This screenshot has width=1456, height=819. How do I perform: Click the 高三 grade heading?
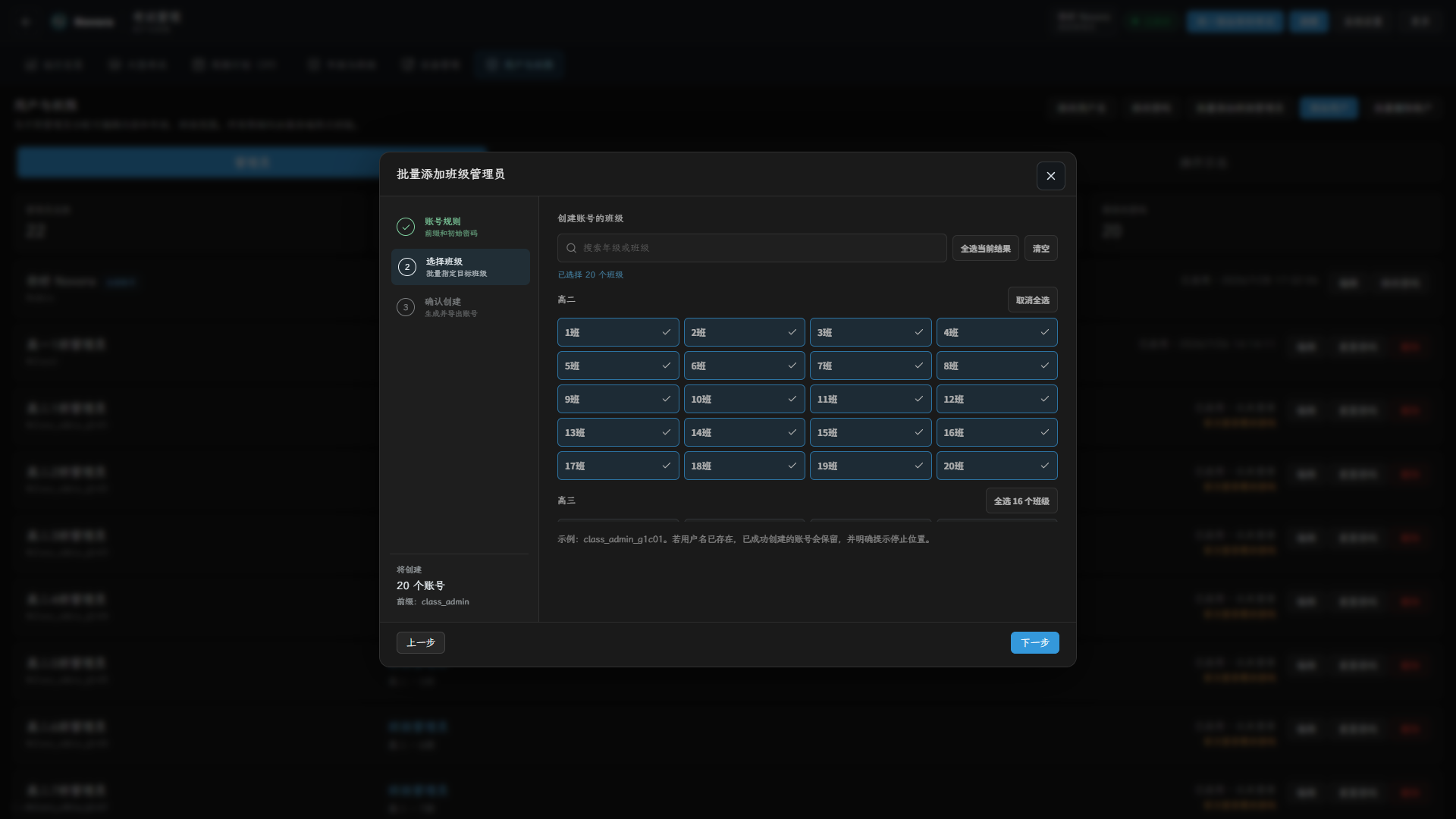pos(566,500)
